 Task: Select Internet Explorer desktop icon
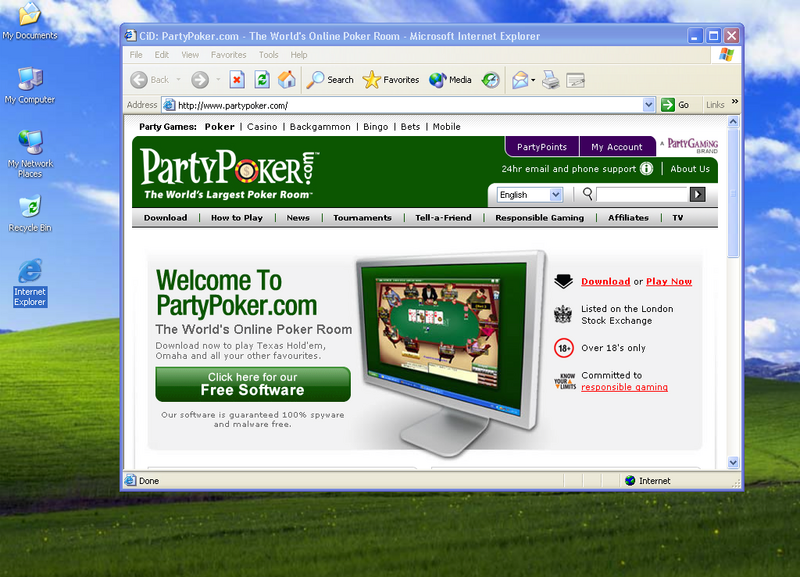[30, 283]
